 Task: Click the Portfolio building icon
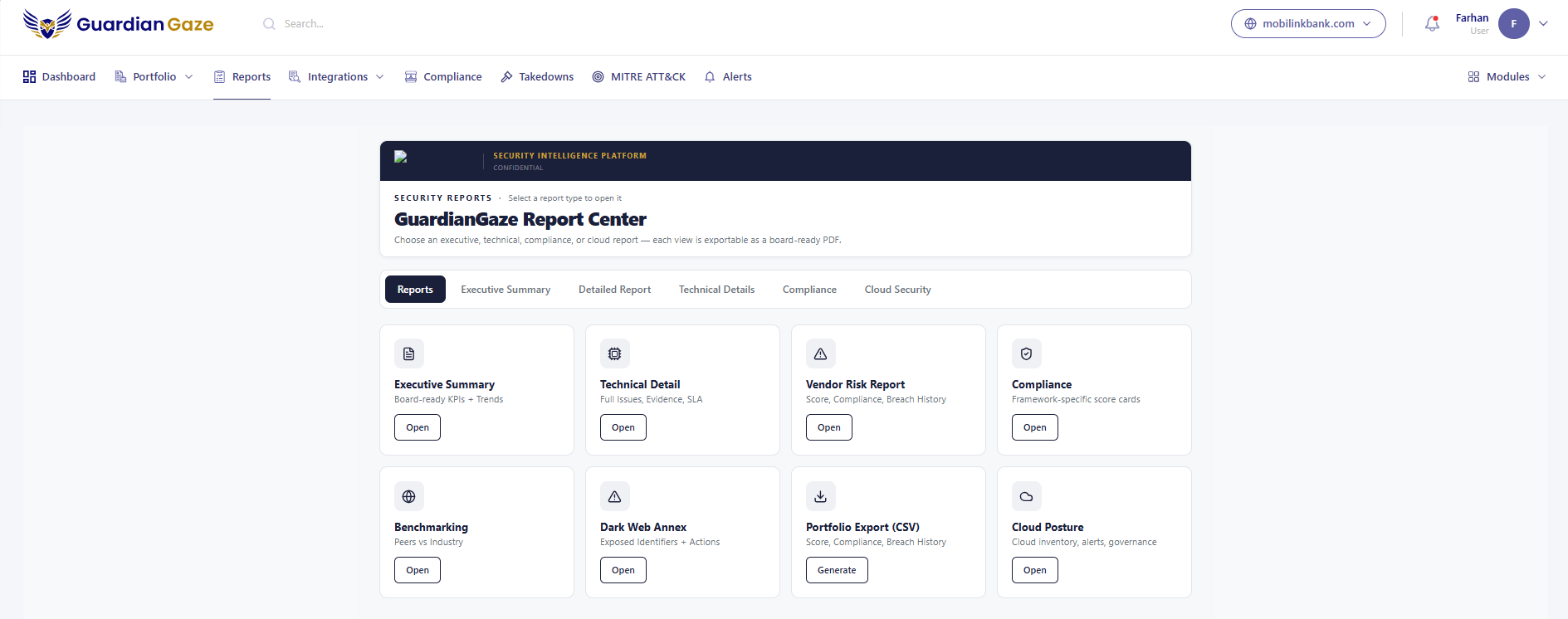[120, 77]
